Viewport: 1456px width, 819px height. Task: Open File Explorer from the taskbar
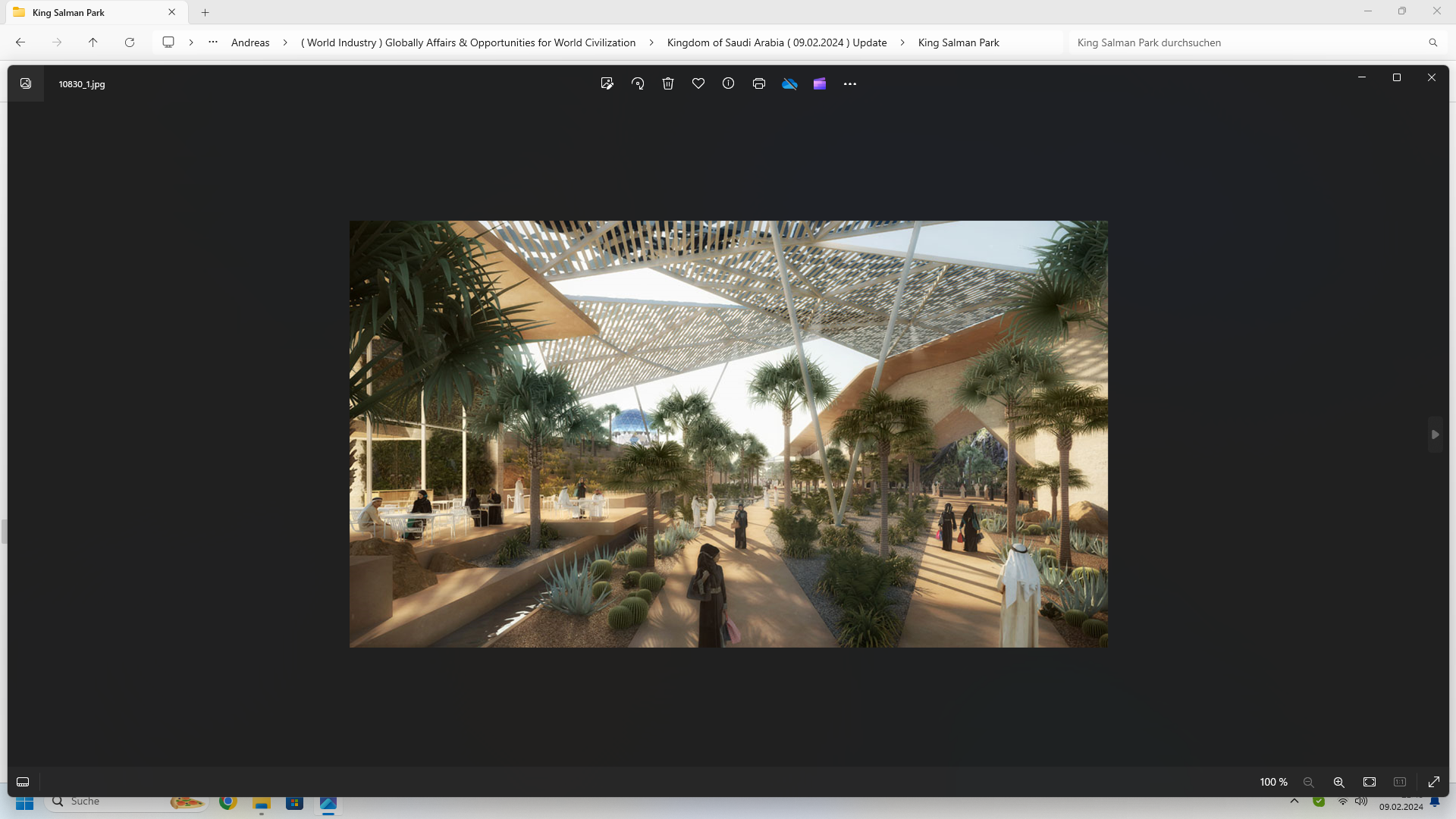click(x=262, y=803)
